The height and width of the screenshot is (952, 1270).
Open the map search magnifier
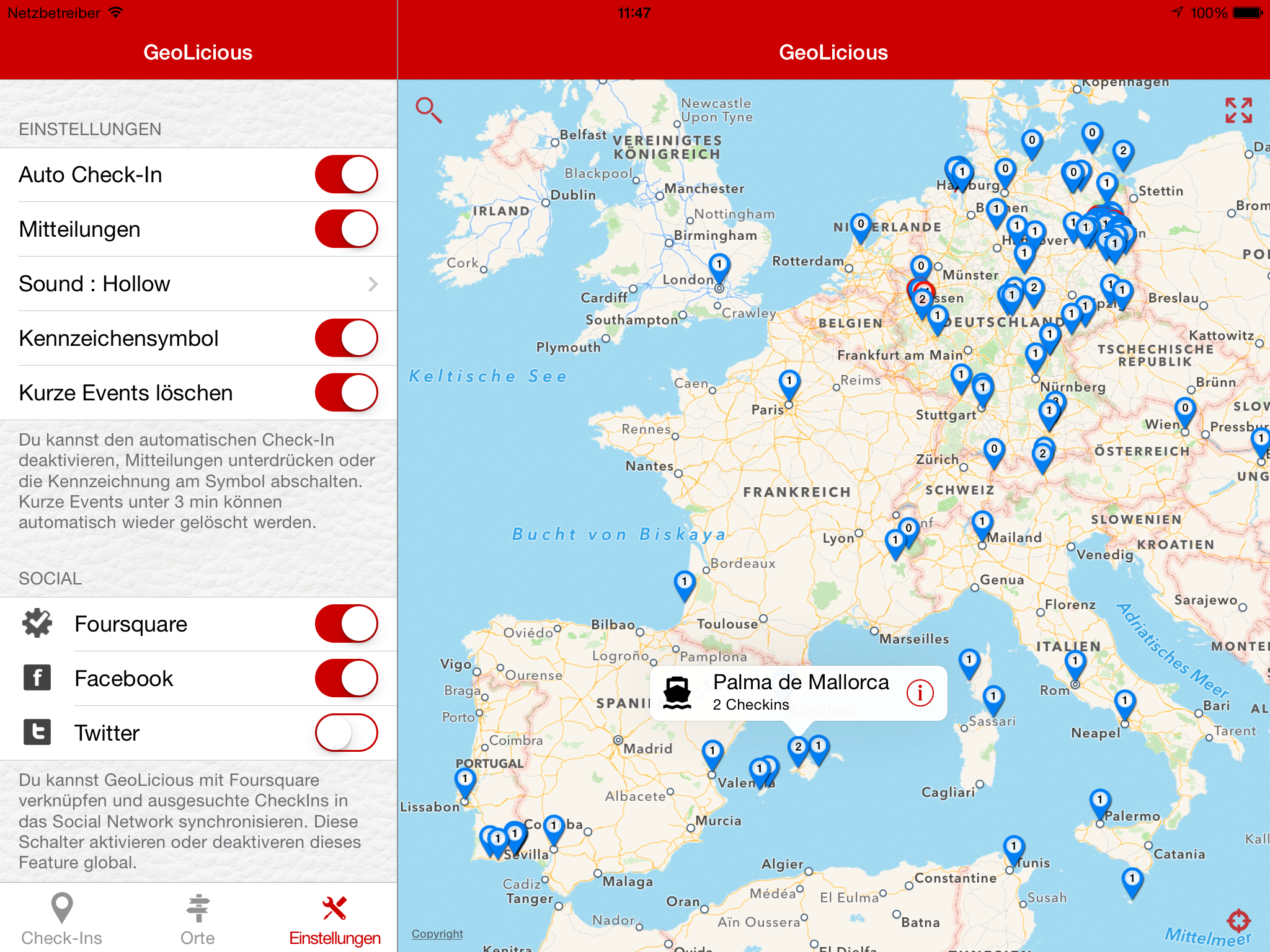(x=429, y=110)
